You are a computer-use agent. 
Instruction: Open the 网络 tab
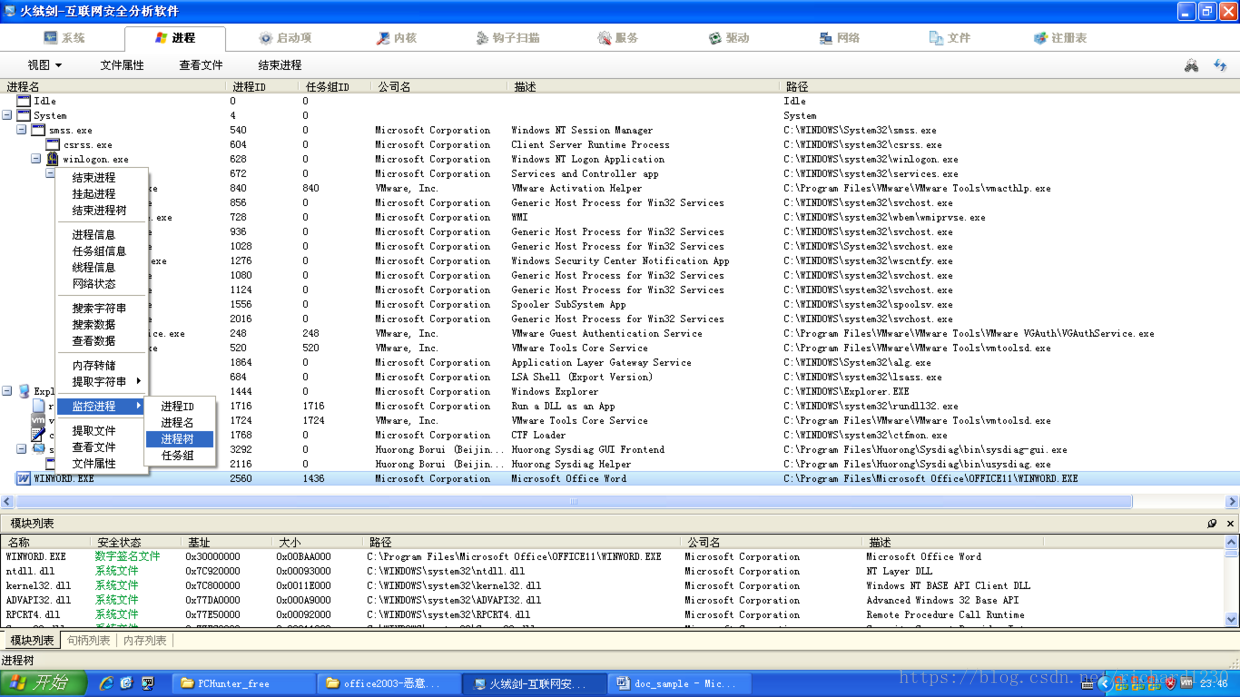point(840,38)
